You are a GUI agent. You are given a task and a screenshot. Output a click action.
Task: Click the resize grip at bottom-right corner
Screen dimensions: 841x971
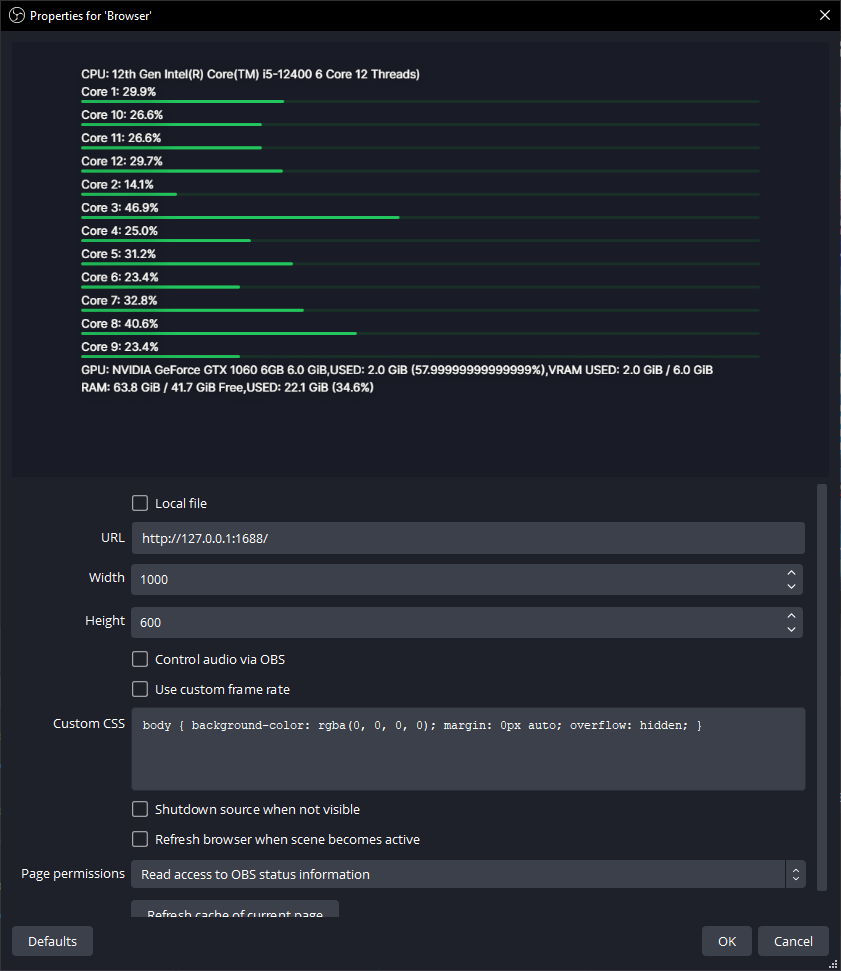(x=834, y=964)
